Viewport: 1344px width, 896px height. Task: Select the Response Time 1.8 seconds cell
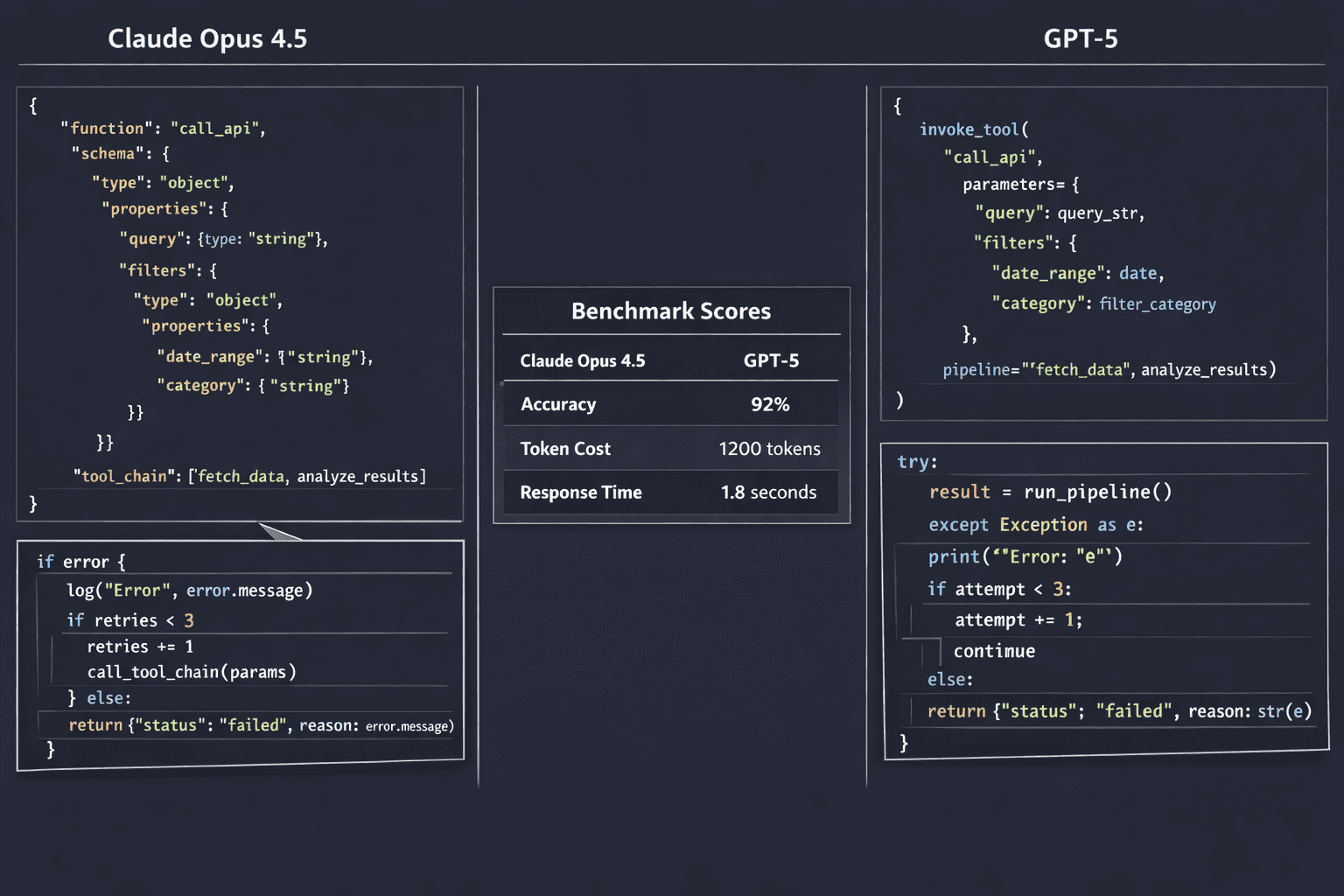click(769, 492)
